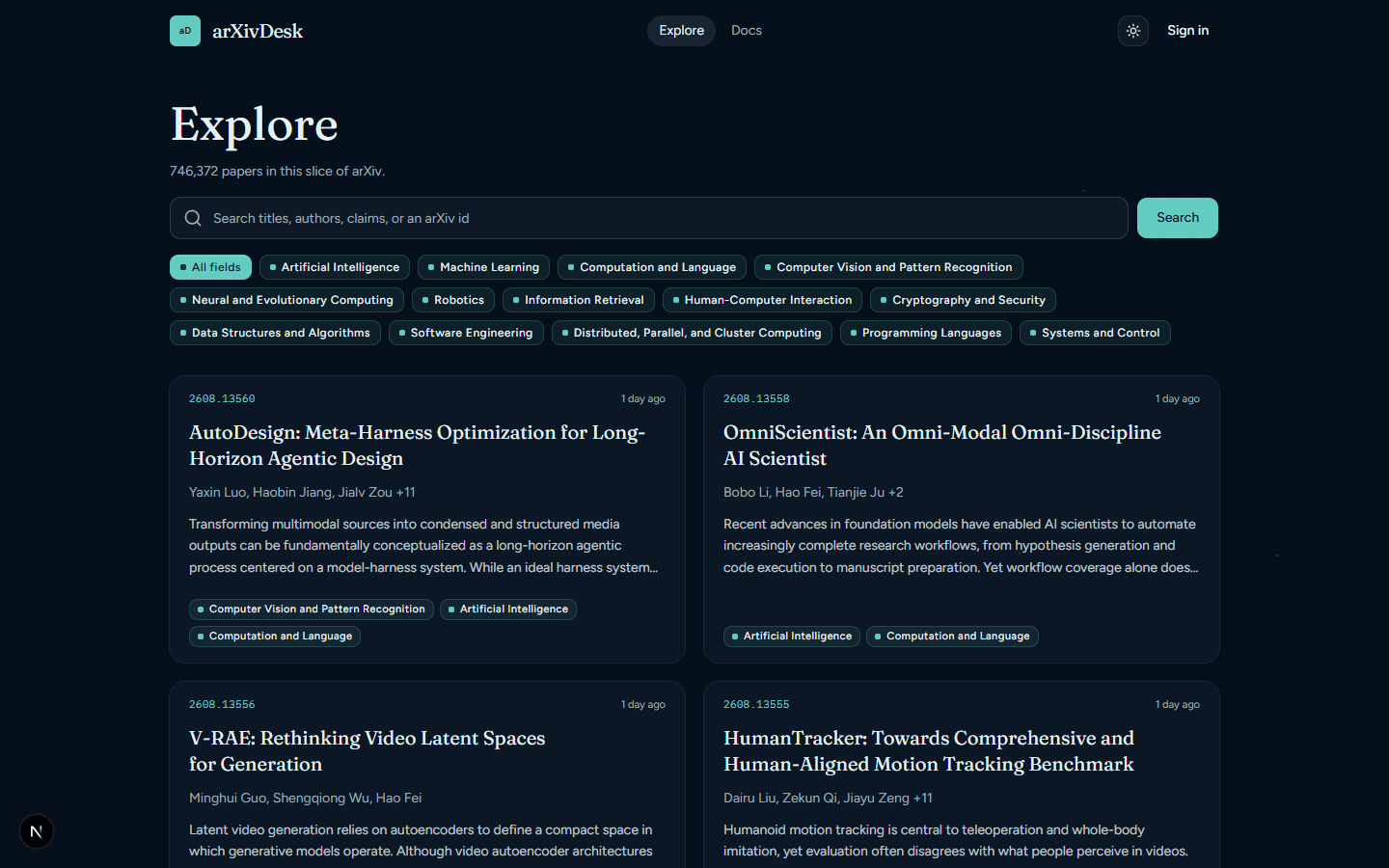Filter by Human-Computer Interaction chip
This screenshot has width=1389, height=868.
click(763, 300)
